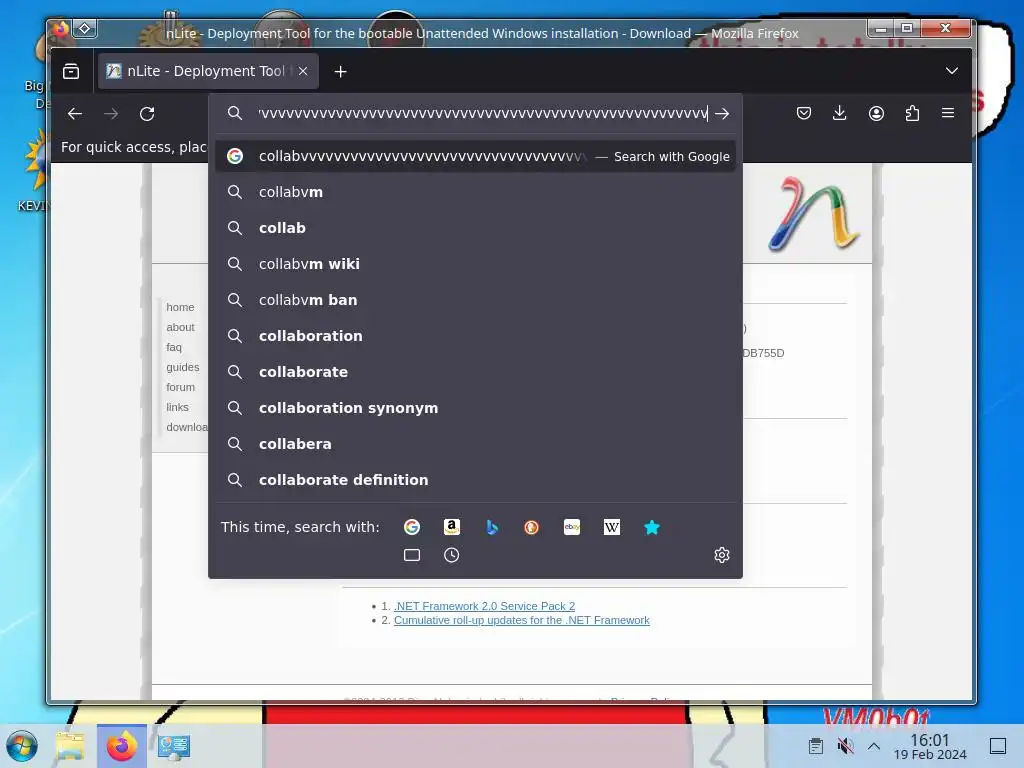This screenshot has width=1024, height=768.
Task: Open the 'about' link in nLite sidebar
Action: [x=180, y=327]
